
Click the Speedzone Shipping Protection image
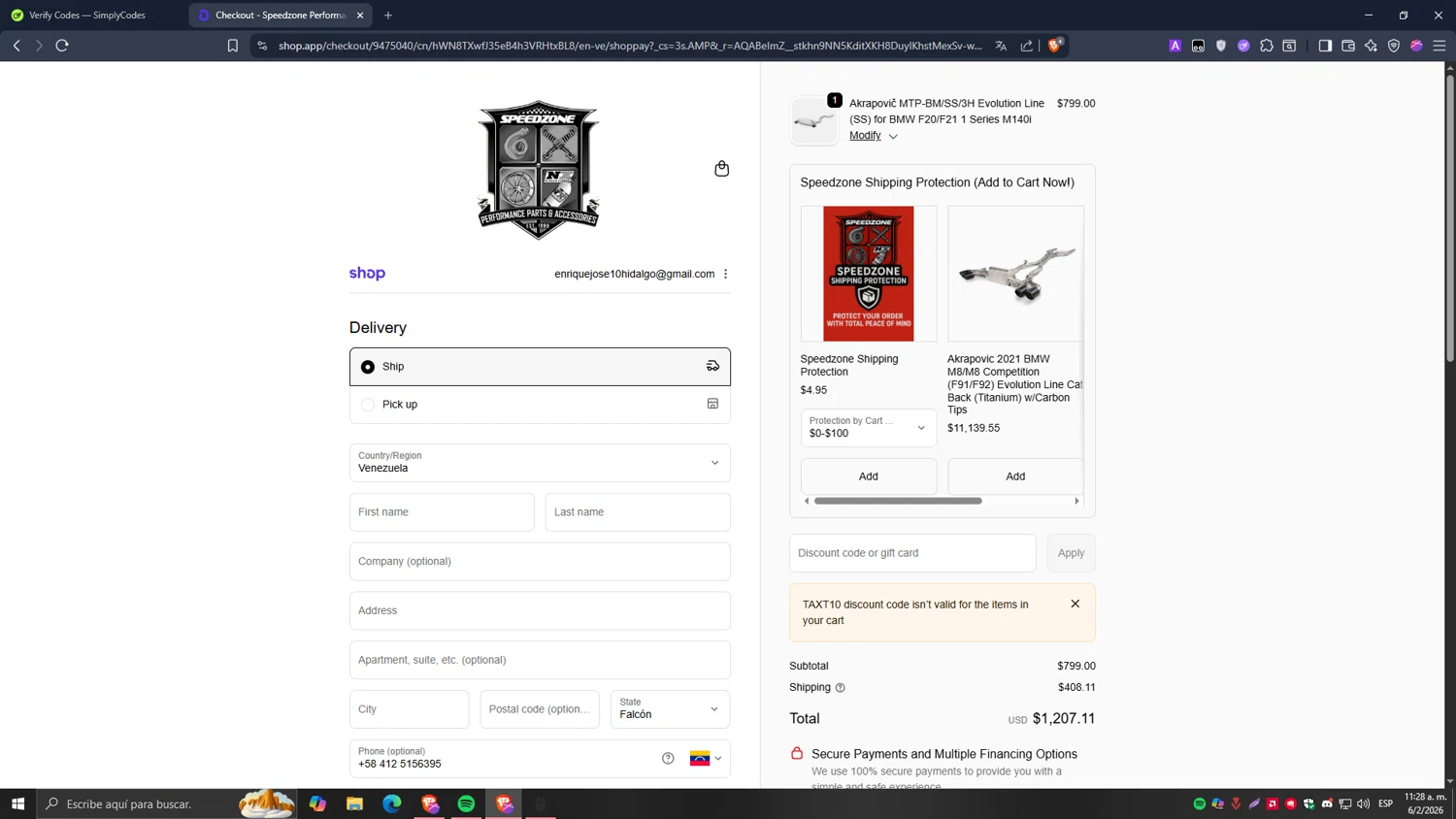pos(868,274)
